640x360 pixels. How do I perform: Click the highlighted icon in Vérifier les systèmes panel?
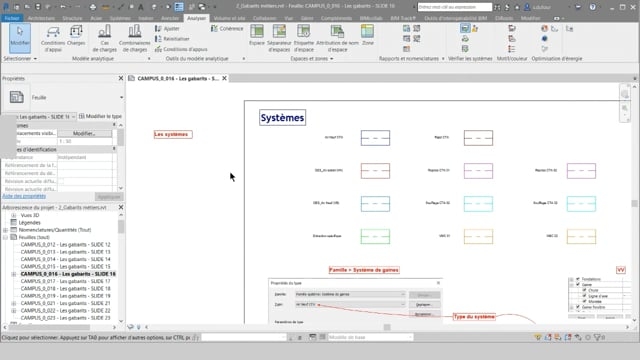point(465,28)
